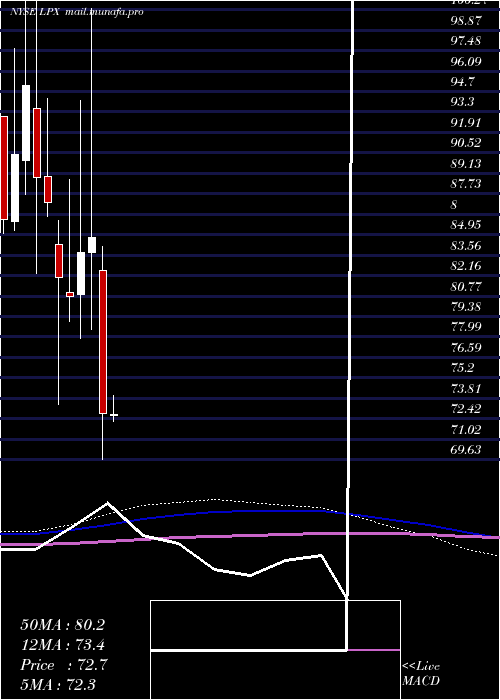
Task: Click the 75.2 price axis label
Action: point(462,368)
